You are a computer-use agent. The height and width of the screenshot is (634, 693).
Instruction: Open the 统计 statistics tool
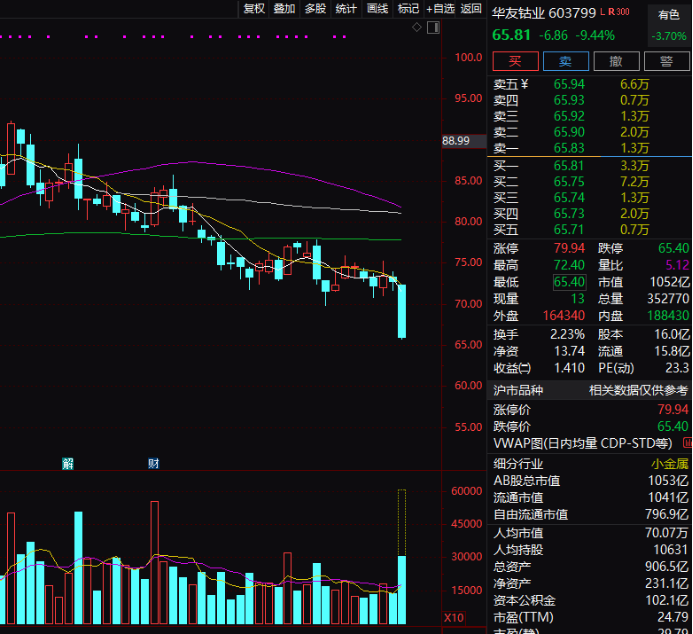tap(346, 8)
